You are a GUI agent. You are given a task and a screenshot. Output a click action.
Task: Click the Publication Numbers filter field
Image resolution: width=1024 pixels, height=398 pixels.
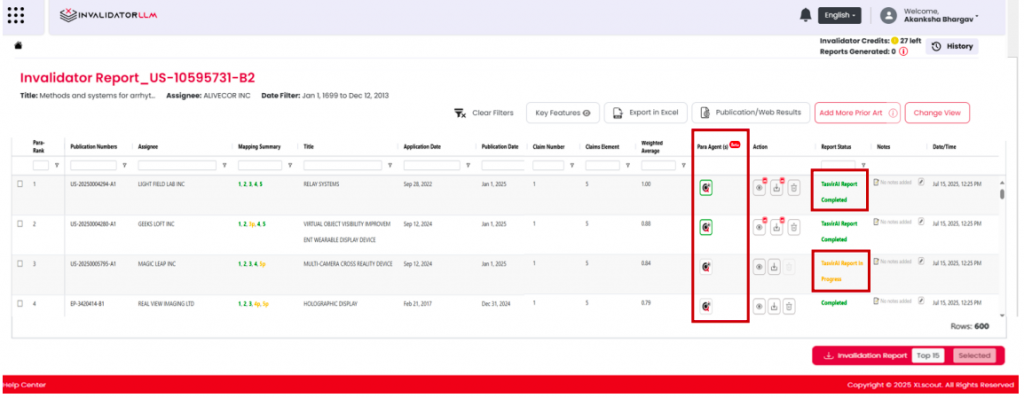93,165
